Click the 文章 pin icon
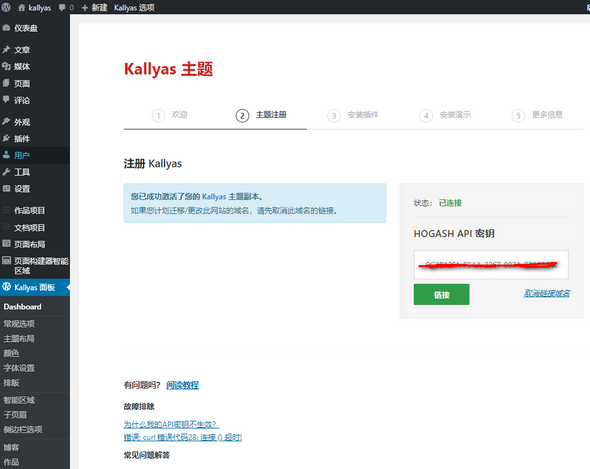590x469 pixels. (x=6, y=49)
